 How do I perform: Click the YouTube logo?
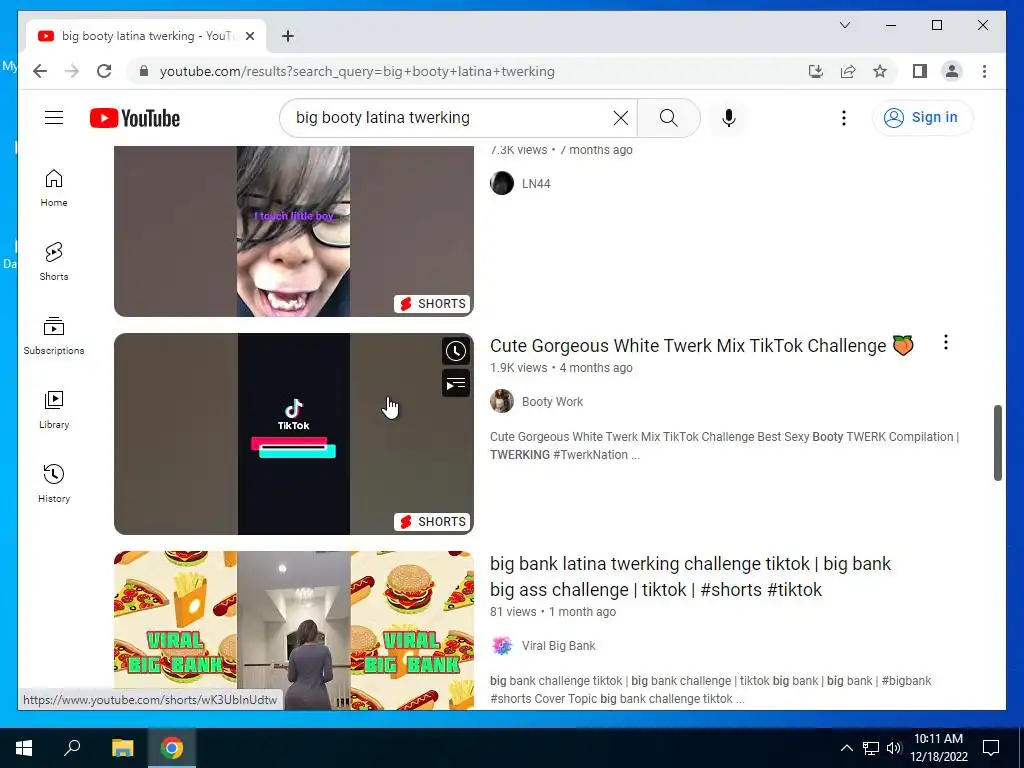coord(135,118)
